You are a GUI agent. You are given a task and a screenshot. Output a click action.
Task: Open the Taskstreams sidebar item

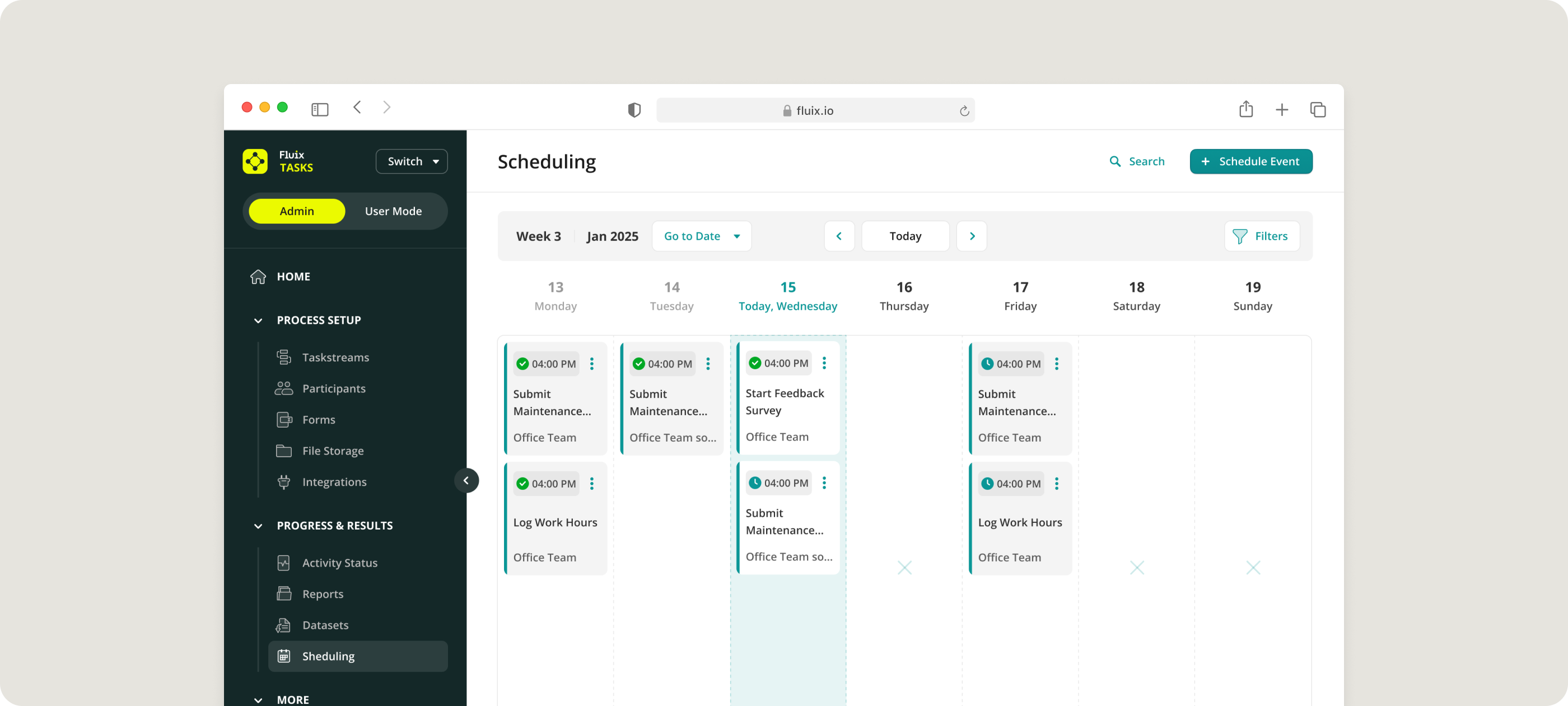335,357
